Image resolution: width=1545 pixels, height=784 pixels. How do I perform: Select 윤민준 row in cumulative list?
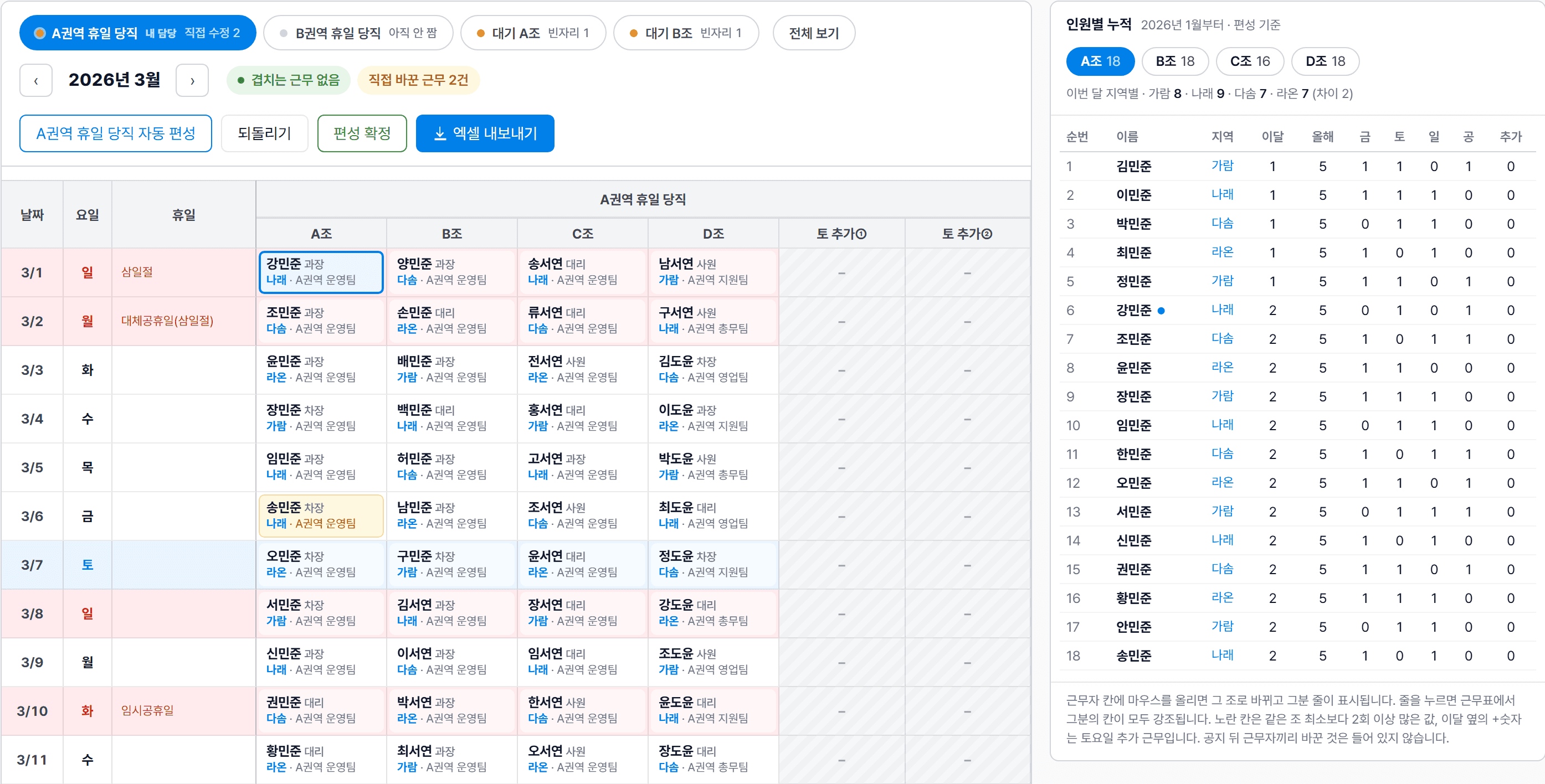(1297, 368)
